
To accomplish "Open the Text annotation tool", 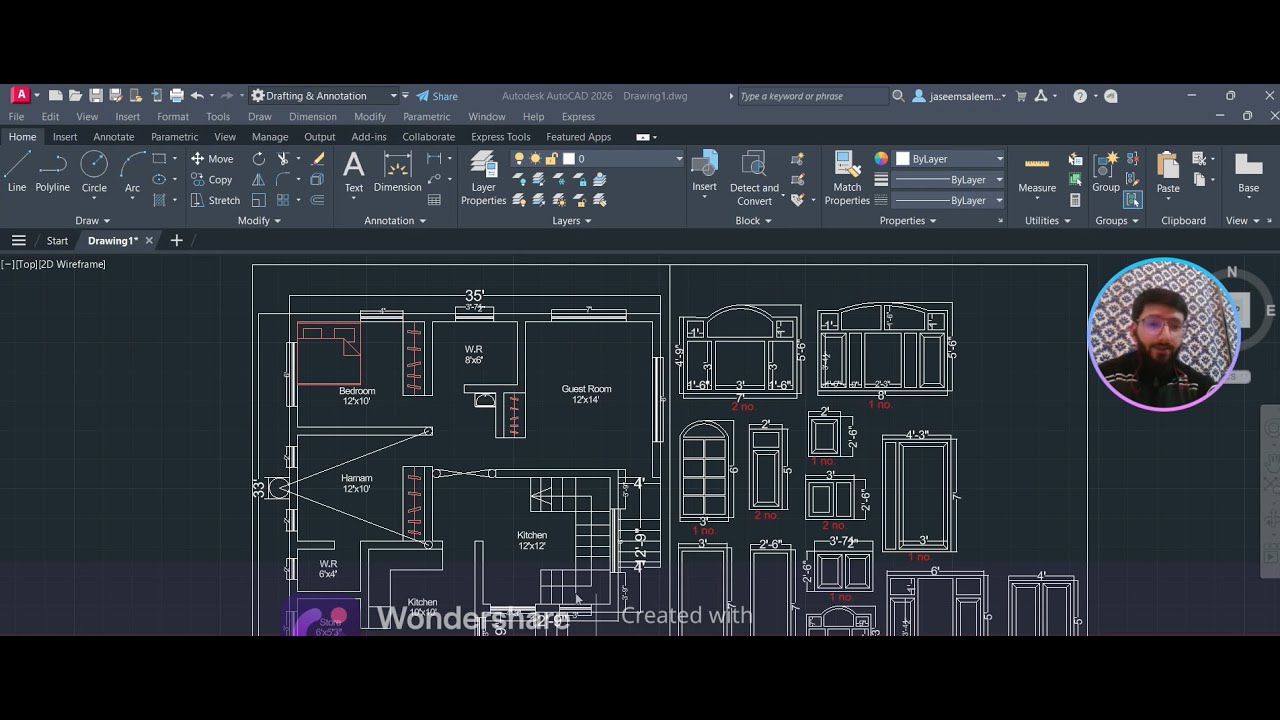I will pos(354,172).
